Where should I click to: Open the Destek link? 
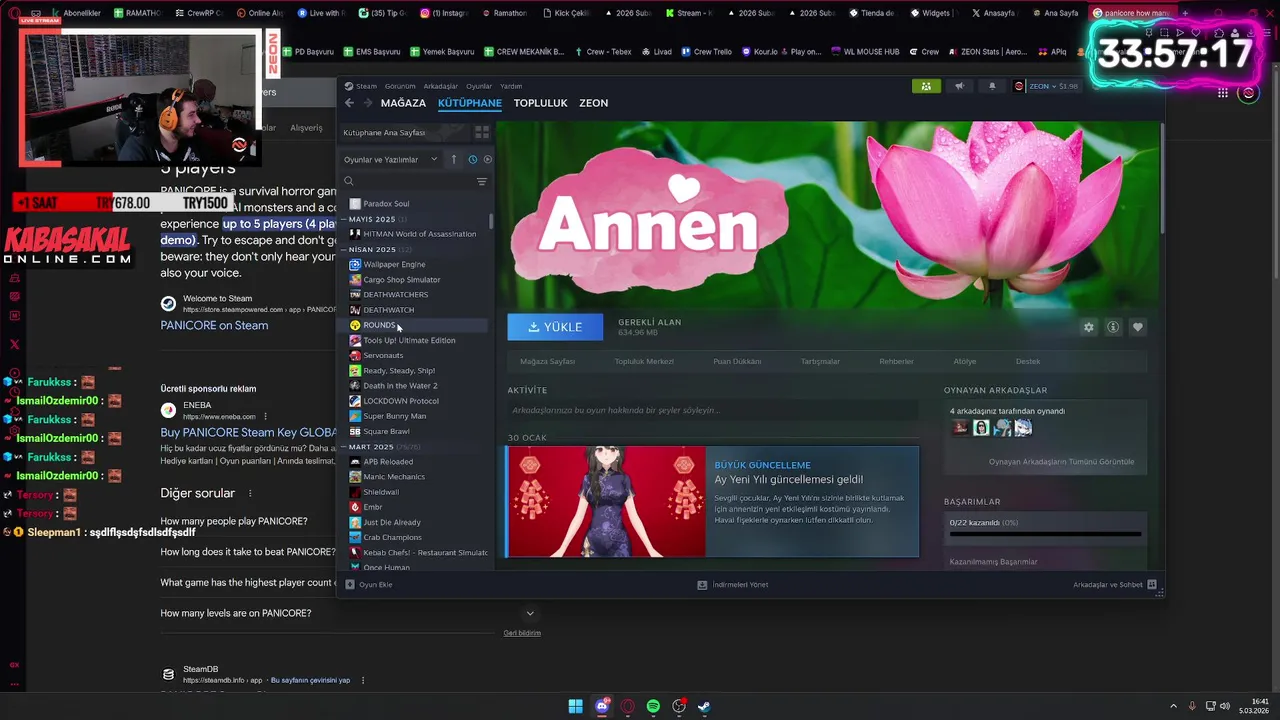click(1028, 361)
